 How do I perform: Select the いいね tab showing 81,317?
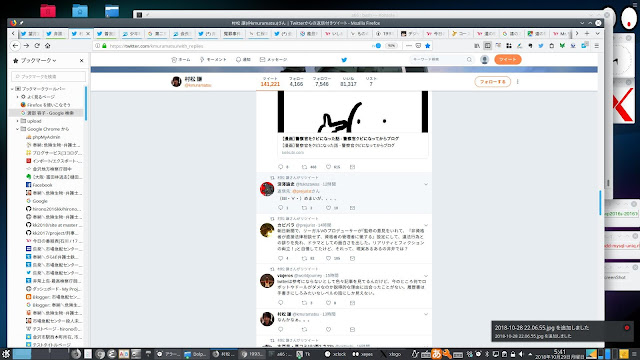[348, 81]
